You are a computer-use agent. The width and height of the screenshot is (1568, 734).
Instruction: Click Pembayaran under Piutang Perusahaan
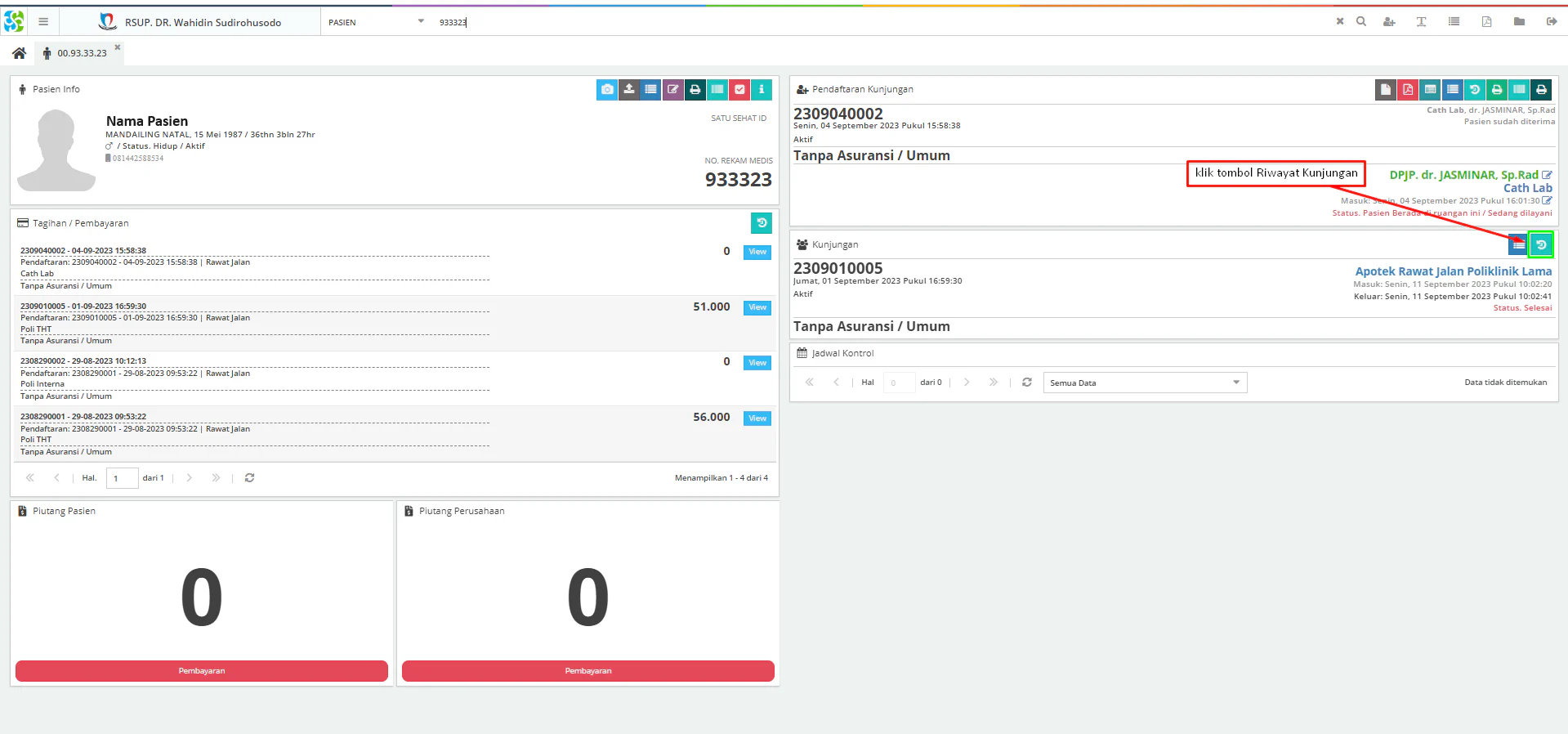click(x=588, y=671)
